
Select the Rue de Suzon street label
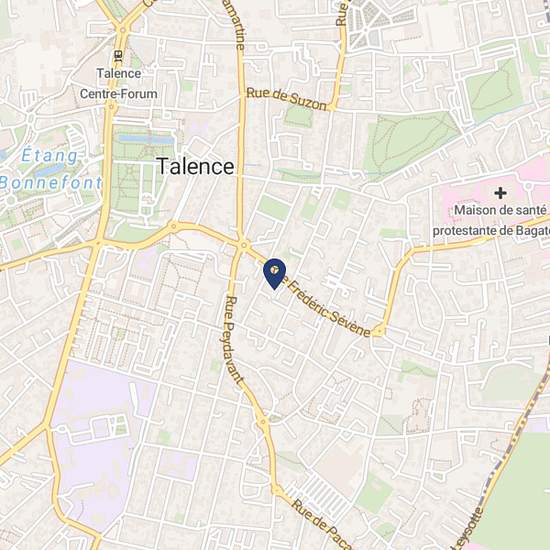coord(286,99)
